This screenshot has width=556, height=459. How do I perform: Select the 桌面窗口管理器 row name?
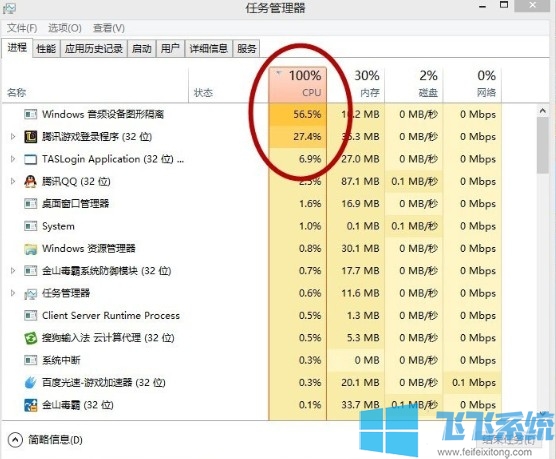[x=75, y=204]
